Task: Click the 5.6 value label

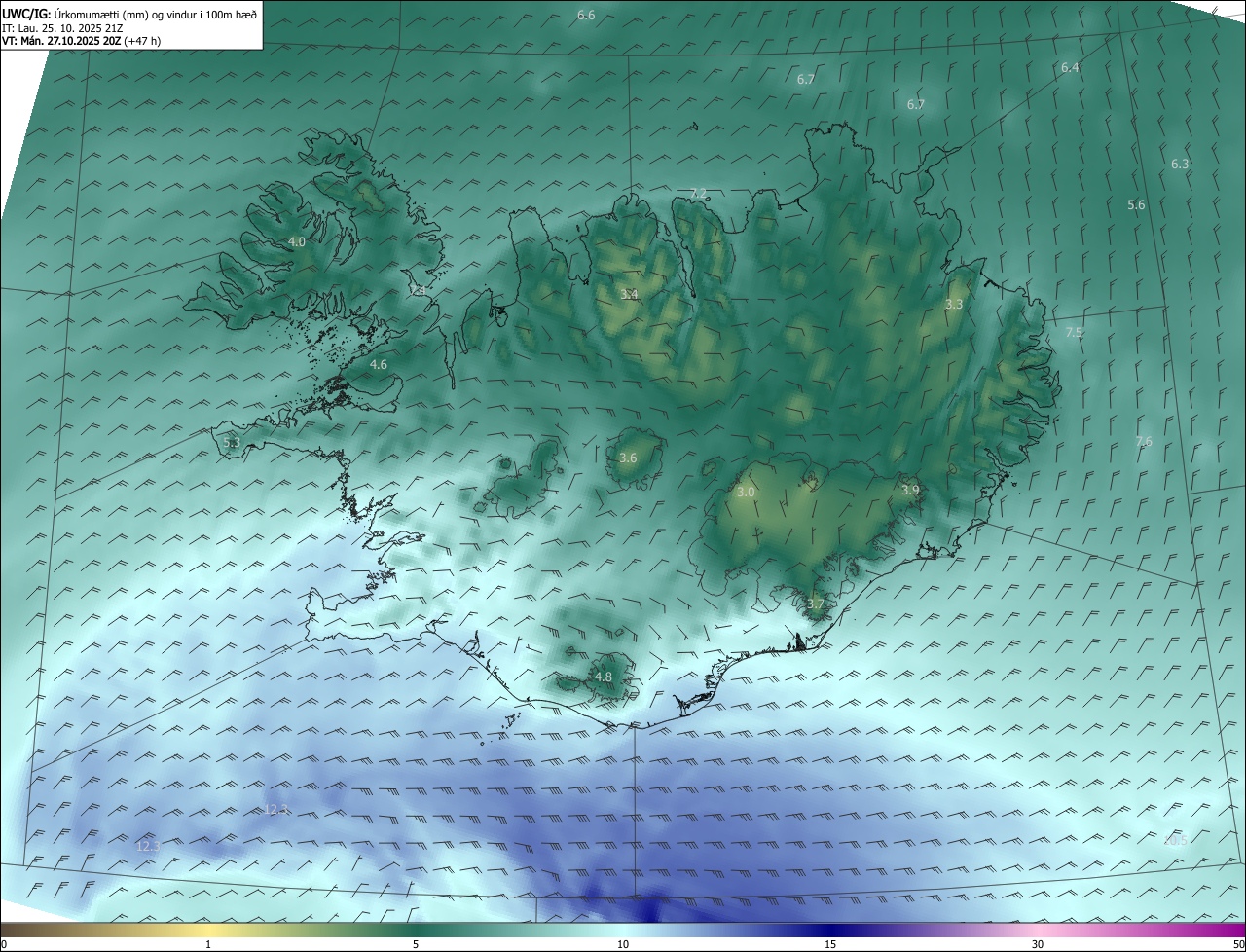Action: (x=1136, y=204)
